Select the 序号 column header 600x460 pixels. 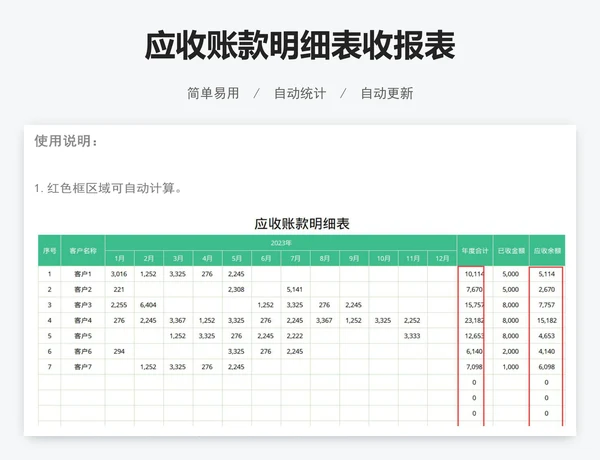[x=49, y=251]
